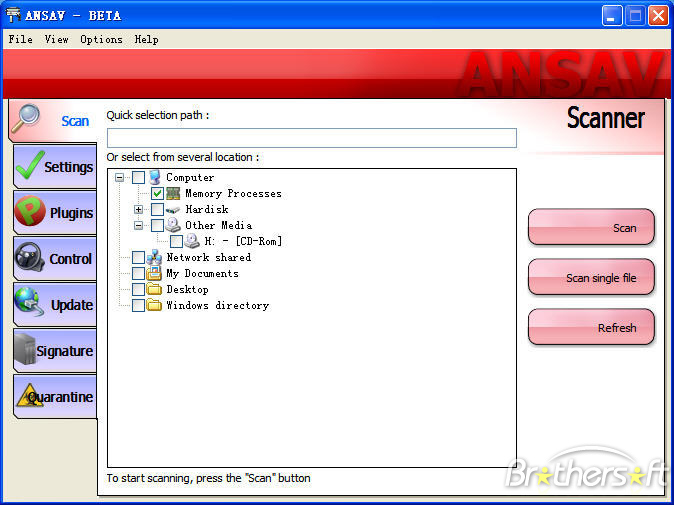Screen dimensions: 674x505
Task: Click the steering wheel Control icon
Action: click(30, 257)
